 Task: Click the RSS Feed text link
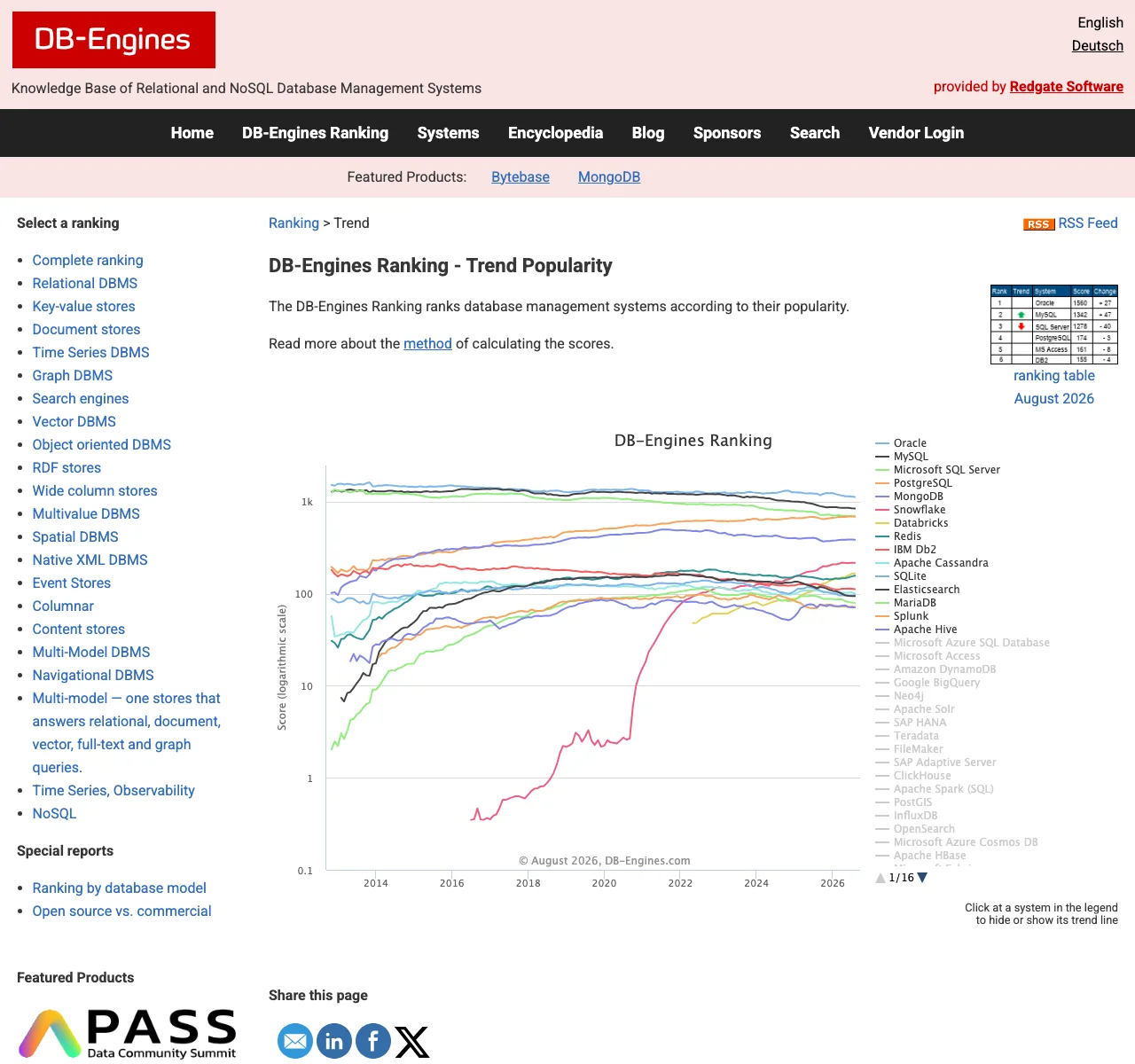coord(1088,223)
